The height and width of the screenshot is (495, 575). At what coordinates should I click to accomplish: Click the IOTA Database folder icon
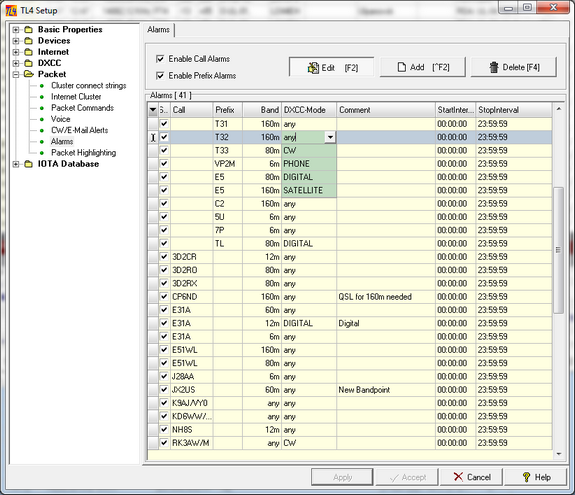click(x=29, y=164)
